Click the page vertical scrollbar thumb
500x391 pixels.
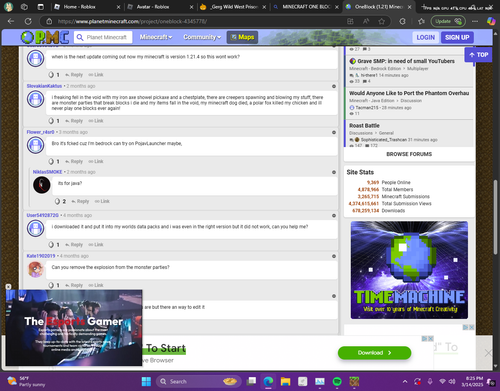496,217
